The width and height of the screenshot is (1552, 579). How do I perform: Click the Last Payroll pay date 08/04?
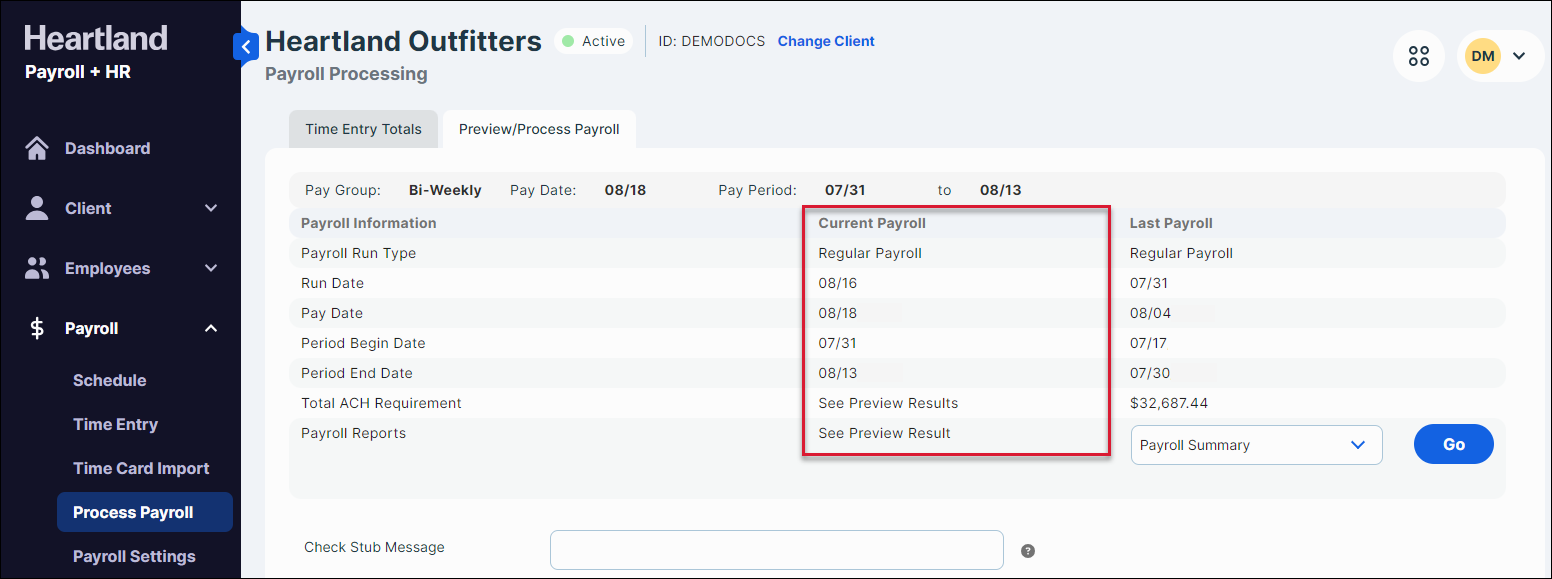tap(1150, 313)
